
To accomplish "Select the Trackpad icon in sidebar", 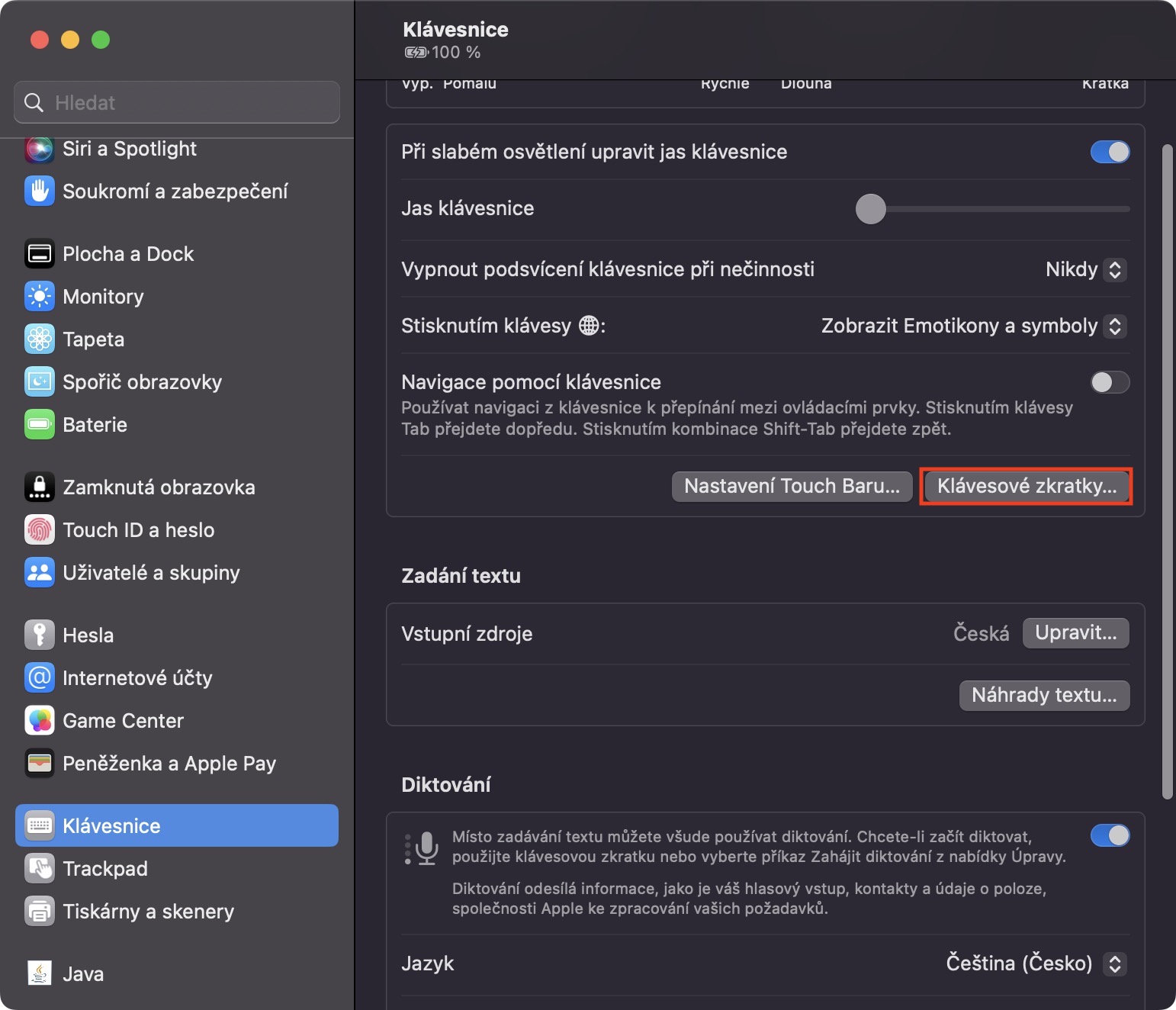I will (x=39, y=869).
